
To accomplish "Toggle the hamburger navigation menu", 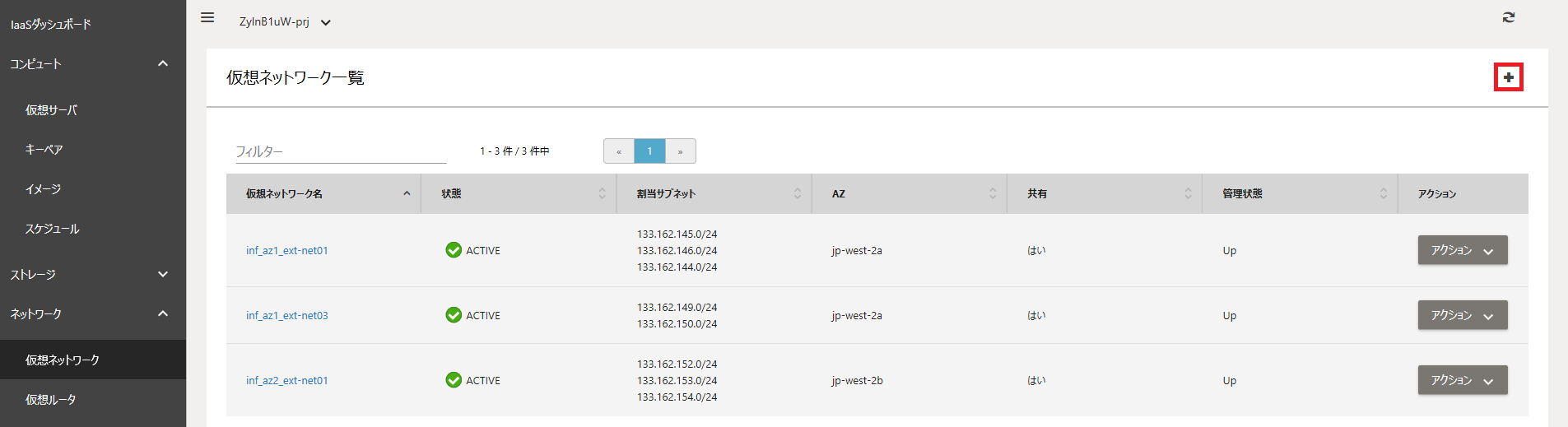I will tap(207, 17).
